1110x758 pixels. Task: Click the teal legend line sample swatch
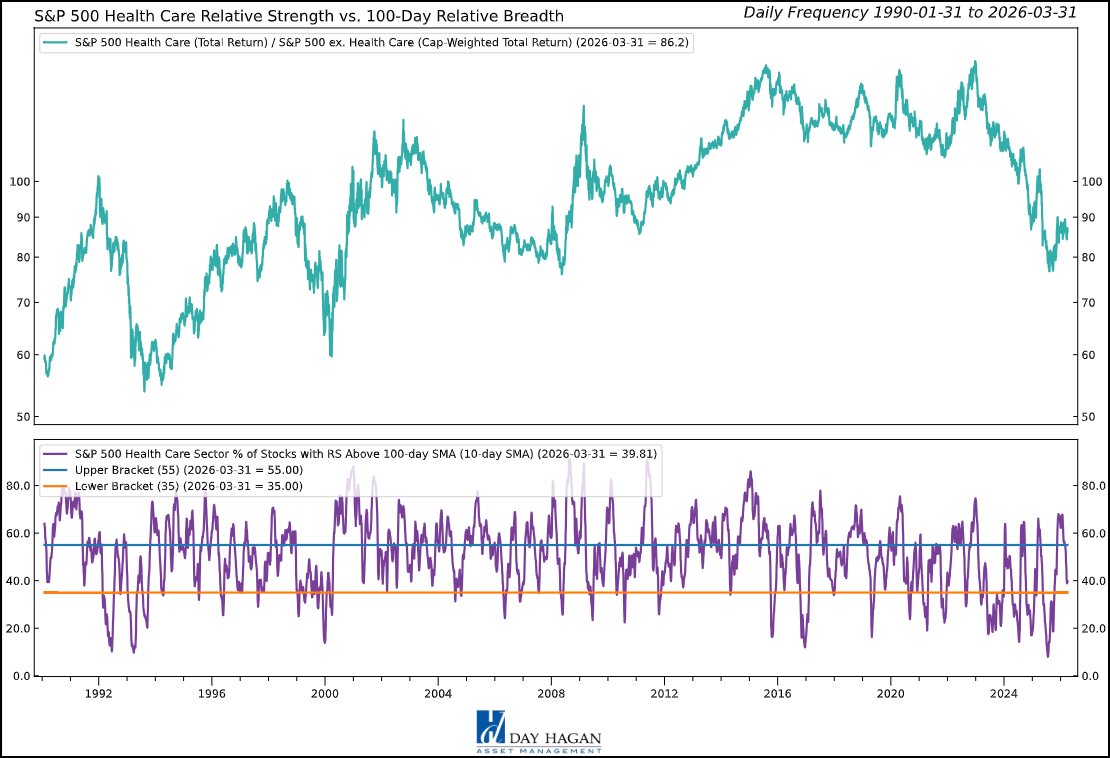pyautogui.click(x=56, y=43)
